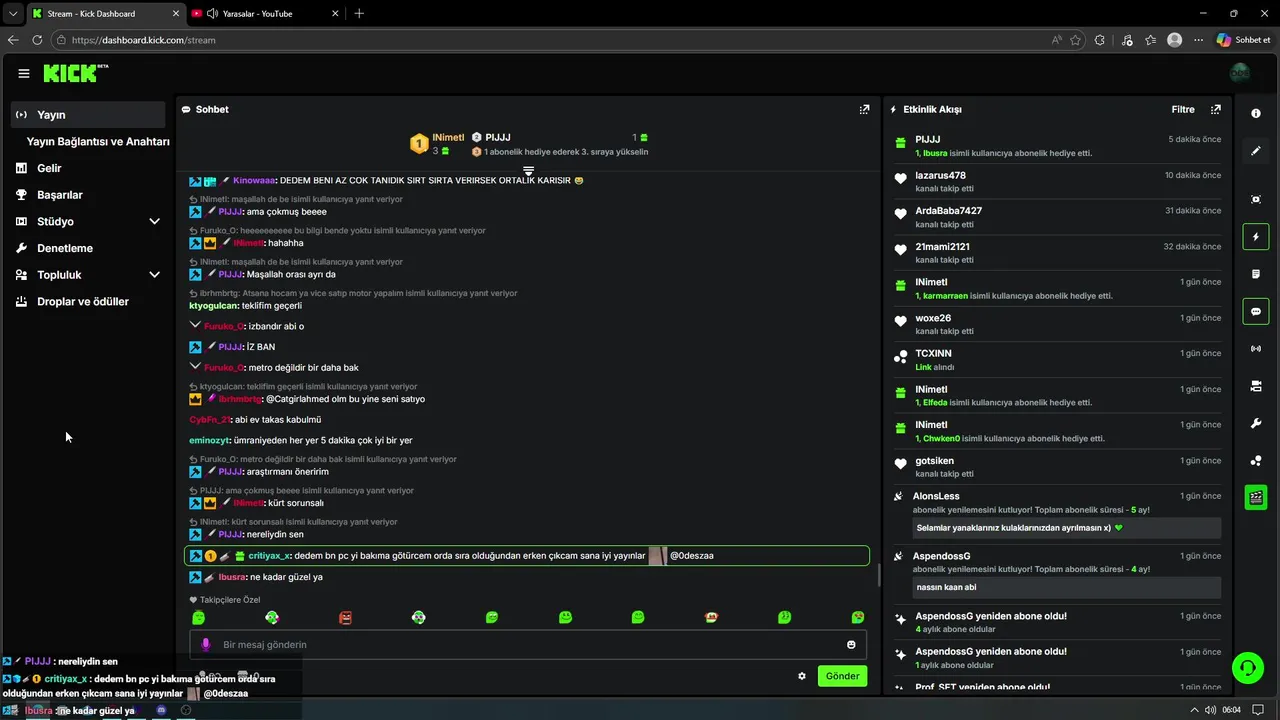Open the Başarılar page
This screenshot has height=720, width=1280.
(x=60, y=195)
